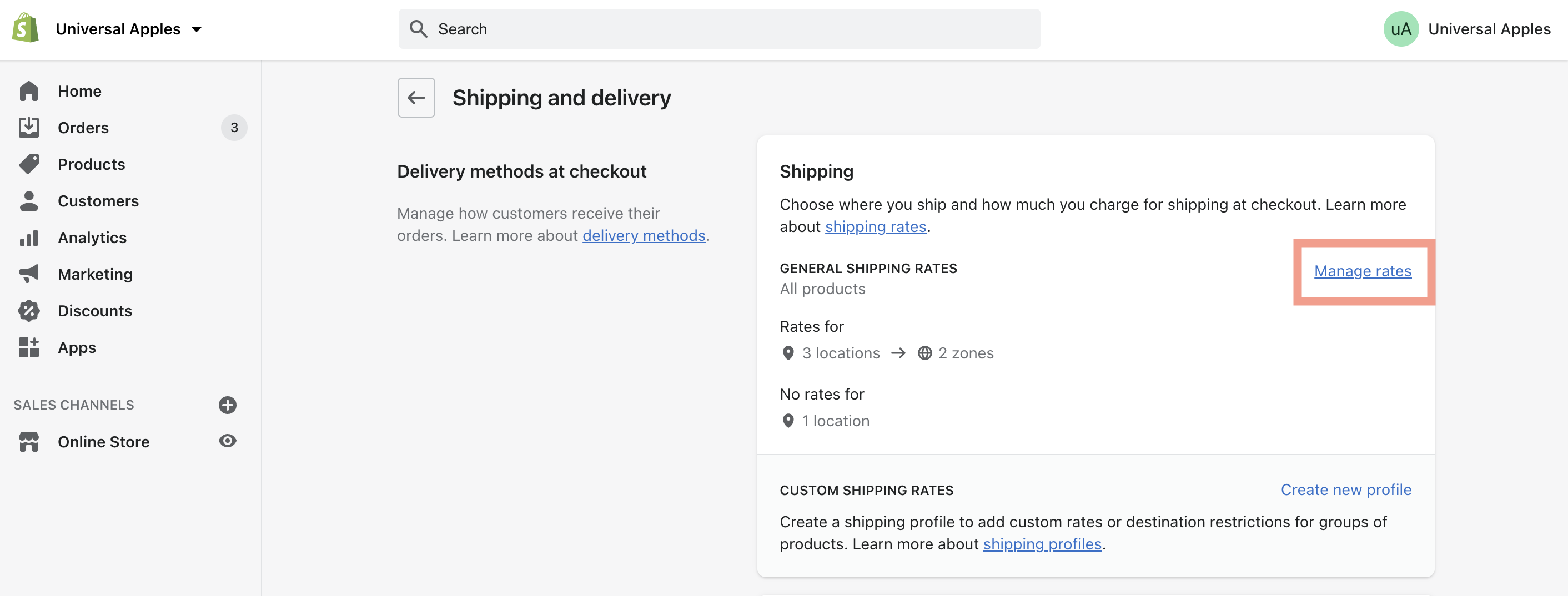Open the Orders badge showing 3

(234, 128)
